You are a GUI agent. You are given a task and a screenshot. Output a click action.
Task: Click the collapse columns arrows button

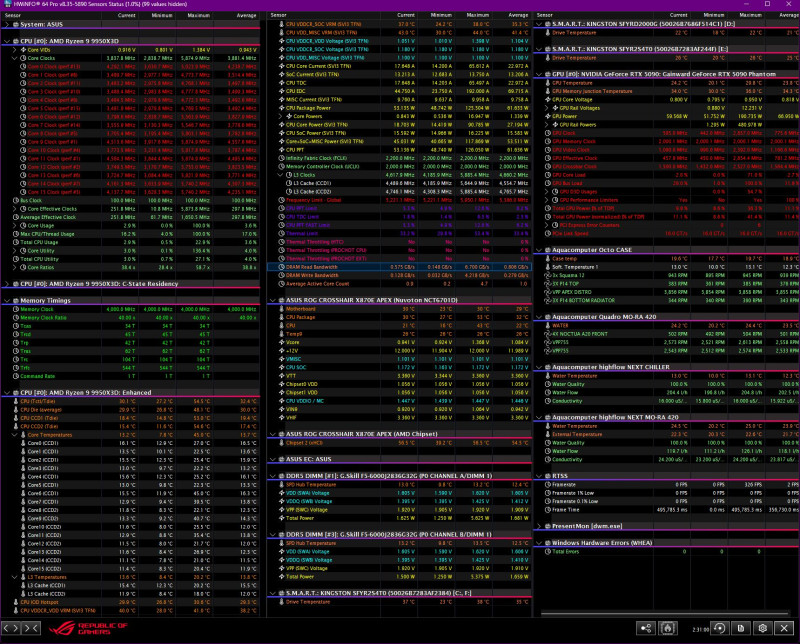pyautogui.click(x=31, y=628)
